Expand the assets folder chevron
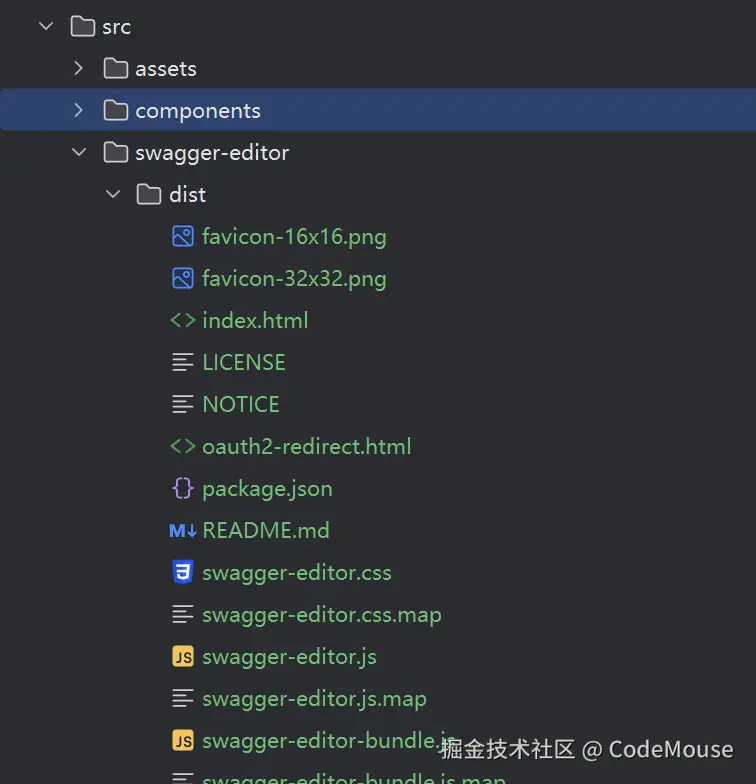This screenshot has height=784, width=756. (x=78, y=68)
